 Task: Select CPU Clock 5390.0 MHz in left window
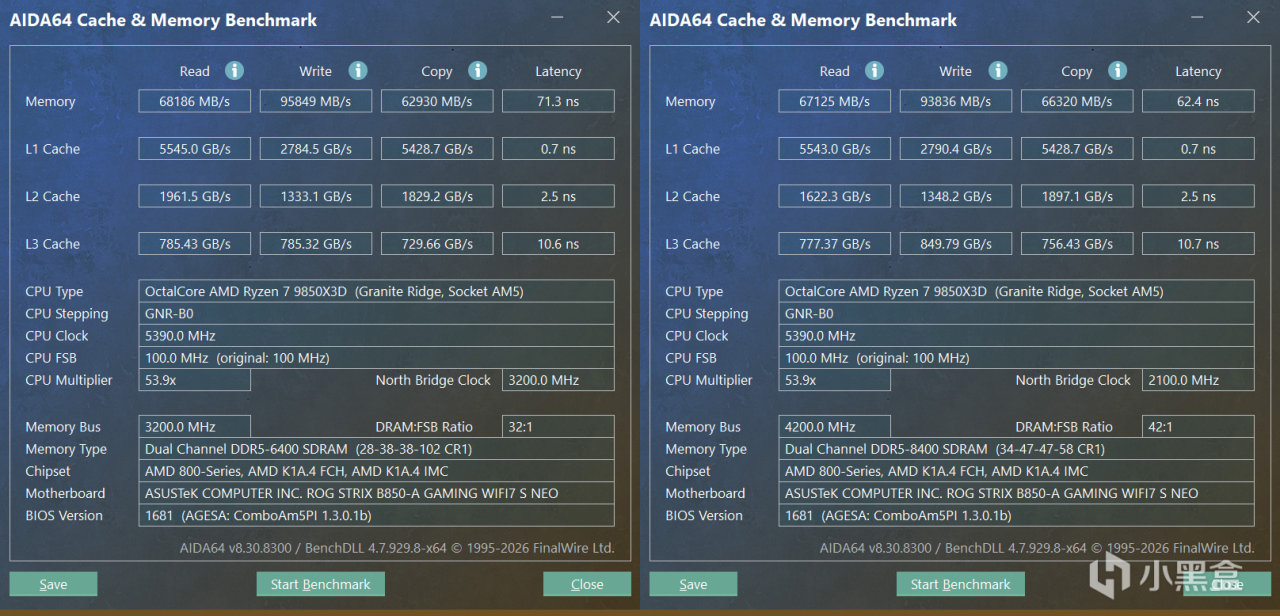pyautogui.click(x=377, y=336)
